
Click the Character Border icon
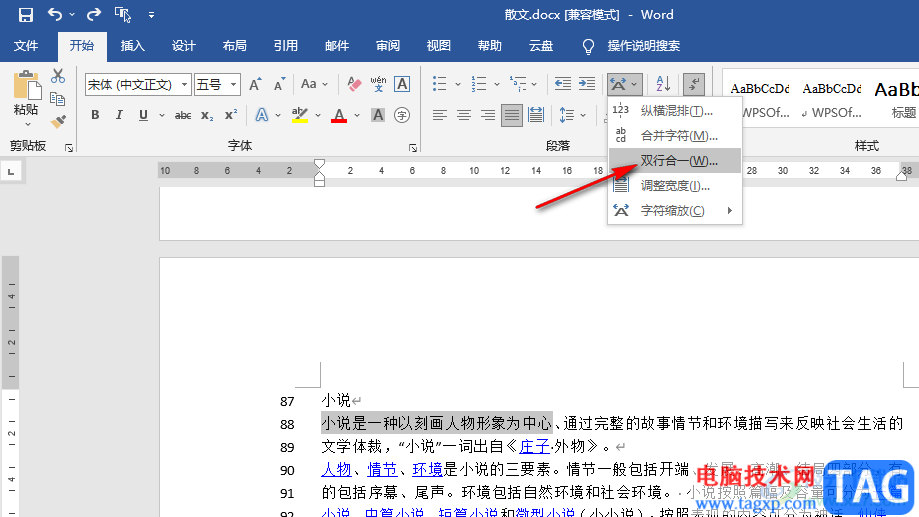pos(402,84)
